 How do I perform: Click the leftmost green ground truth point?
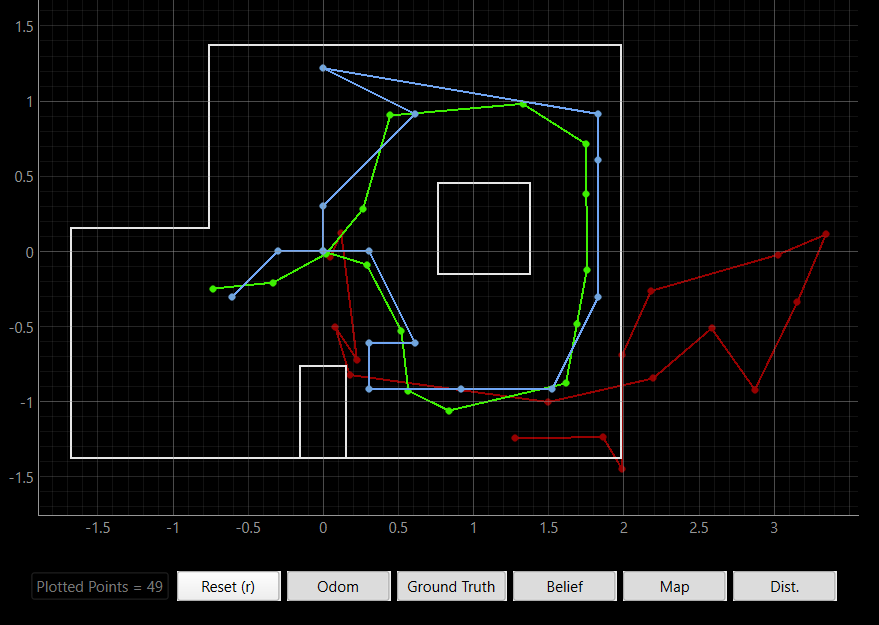pyautogui.click(x=213, y=289)
